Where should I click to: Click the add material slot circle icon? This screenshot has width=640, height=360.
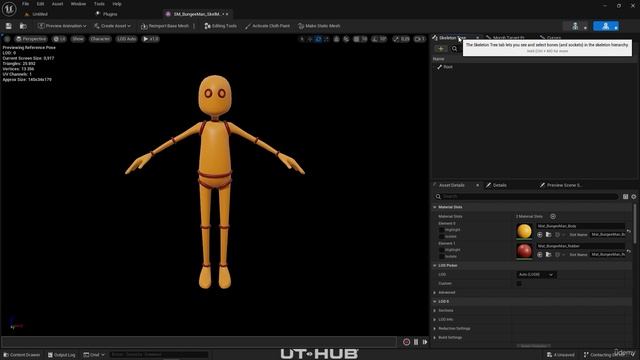pos(553,216)
